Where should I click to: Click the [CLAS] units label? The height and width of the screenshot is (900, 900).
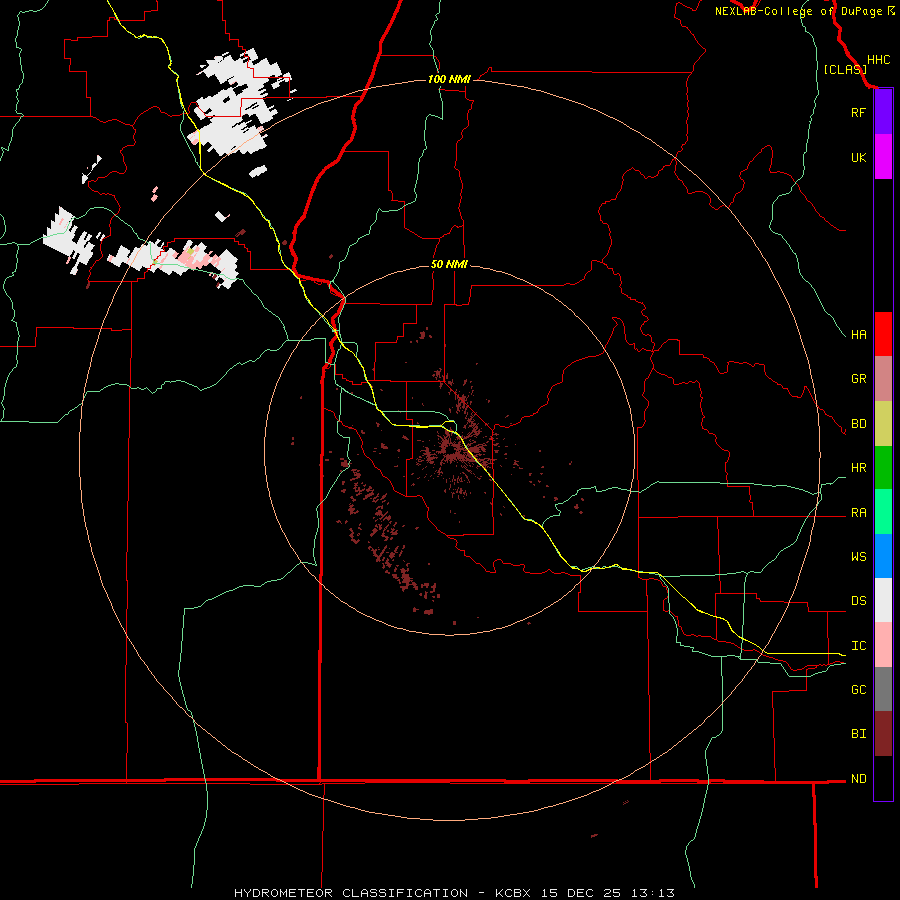[845, 69]
